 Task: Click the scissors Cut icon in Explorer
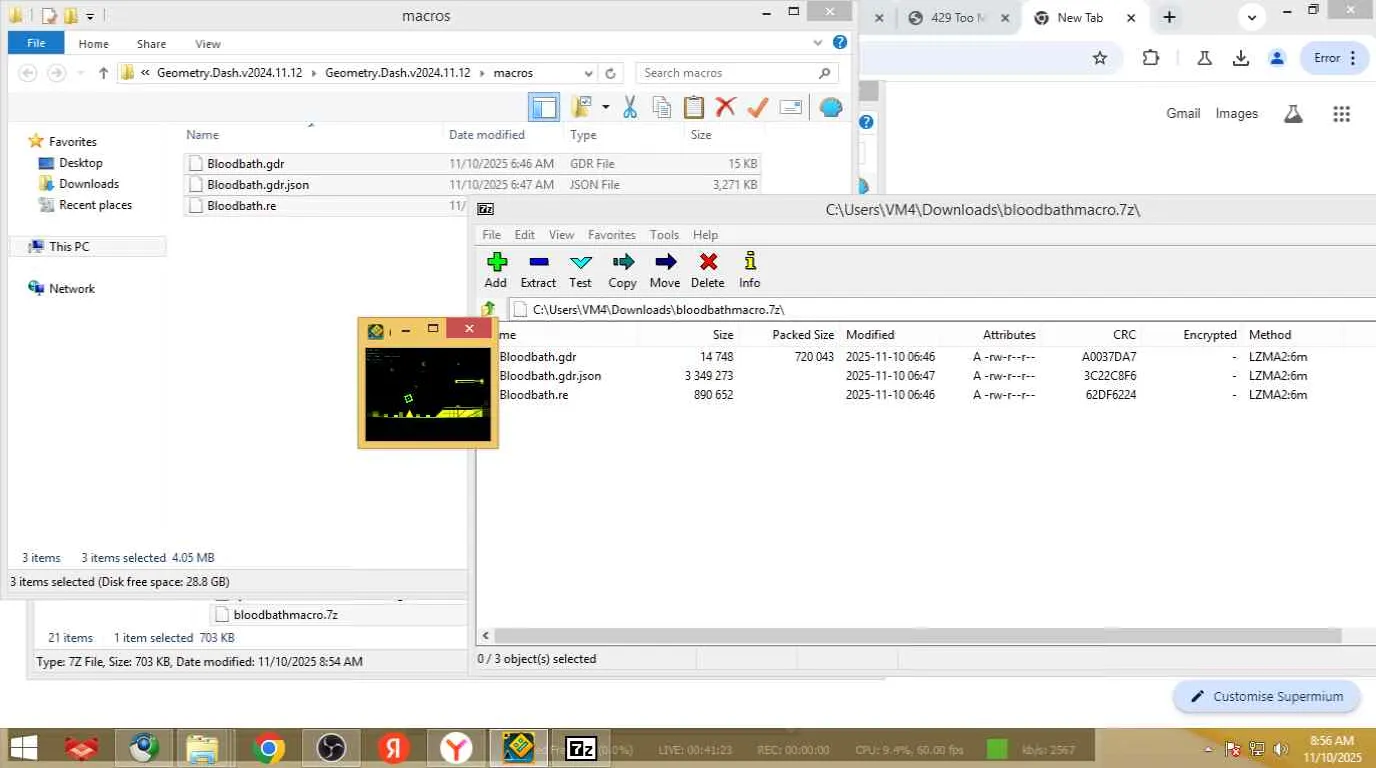click(x=630, y=107)
